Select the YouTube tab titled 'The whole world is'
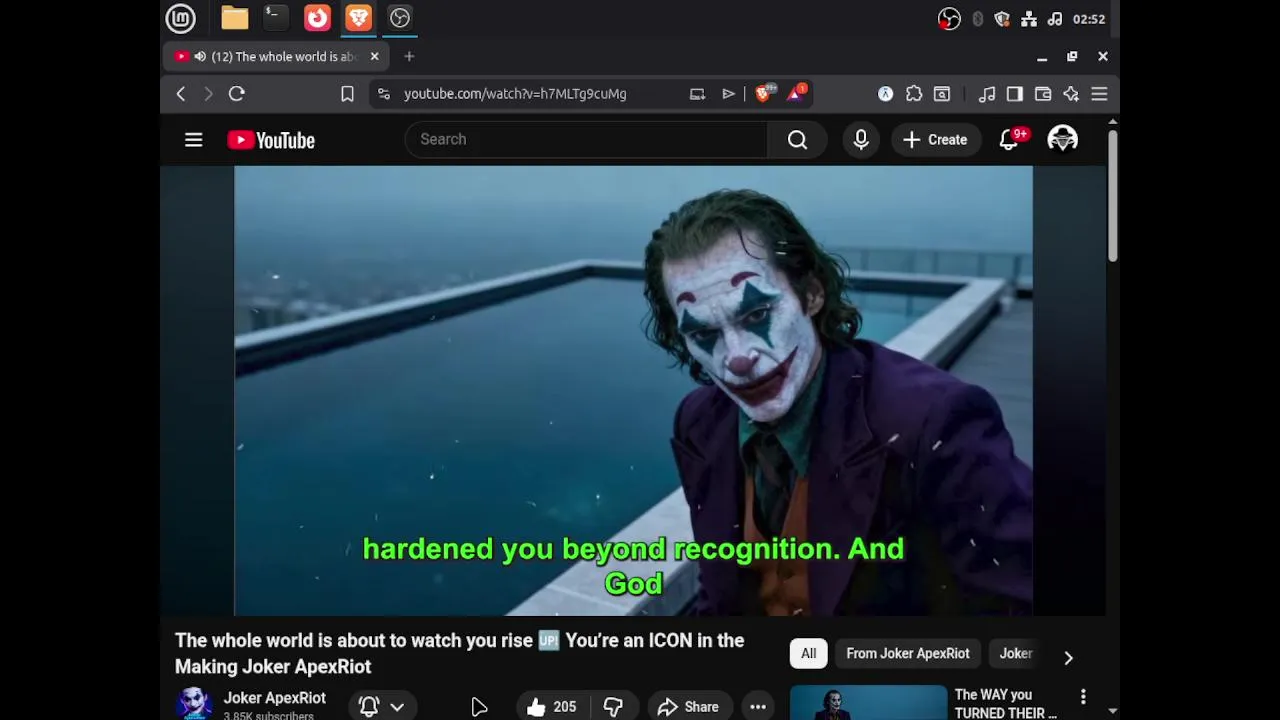 pos(277,56)
